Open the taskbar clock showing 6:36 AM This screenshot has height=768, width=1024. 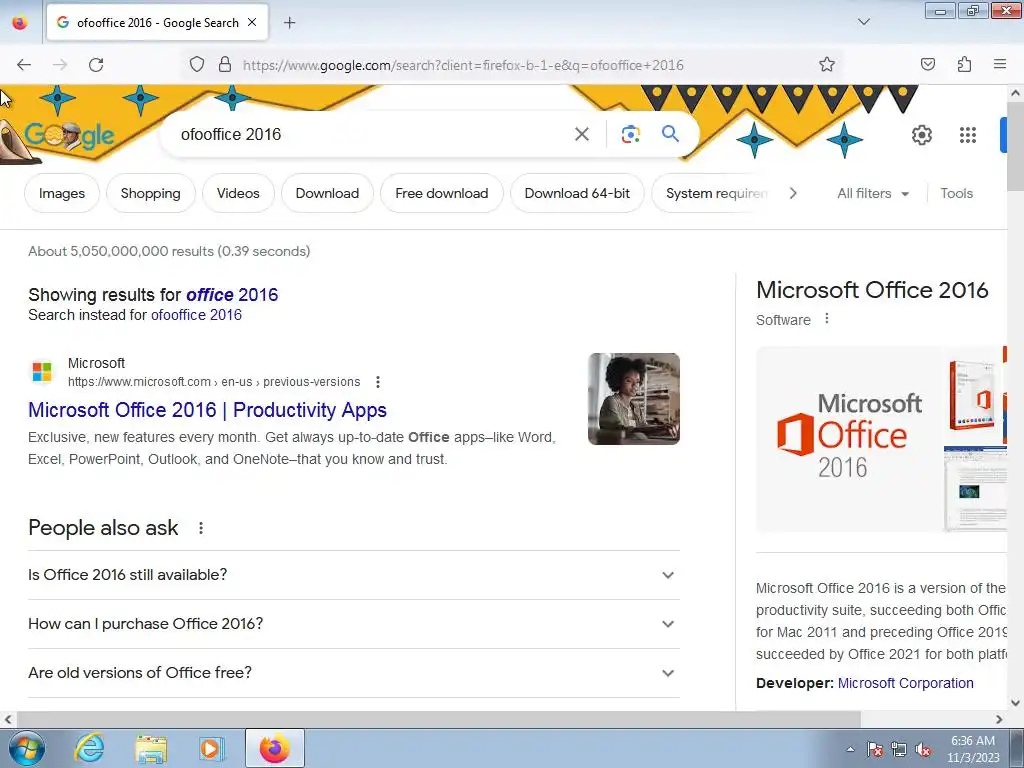tap(973, 749)
